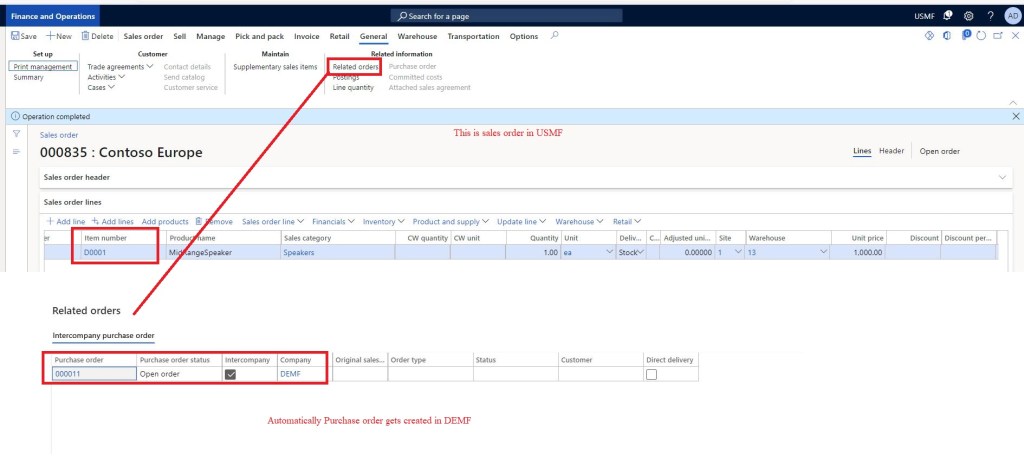The width and height of the screenshot is (1024, 468).
Task: Open the notifications bell icon
Action: coord(947,16)
